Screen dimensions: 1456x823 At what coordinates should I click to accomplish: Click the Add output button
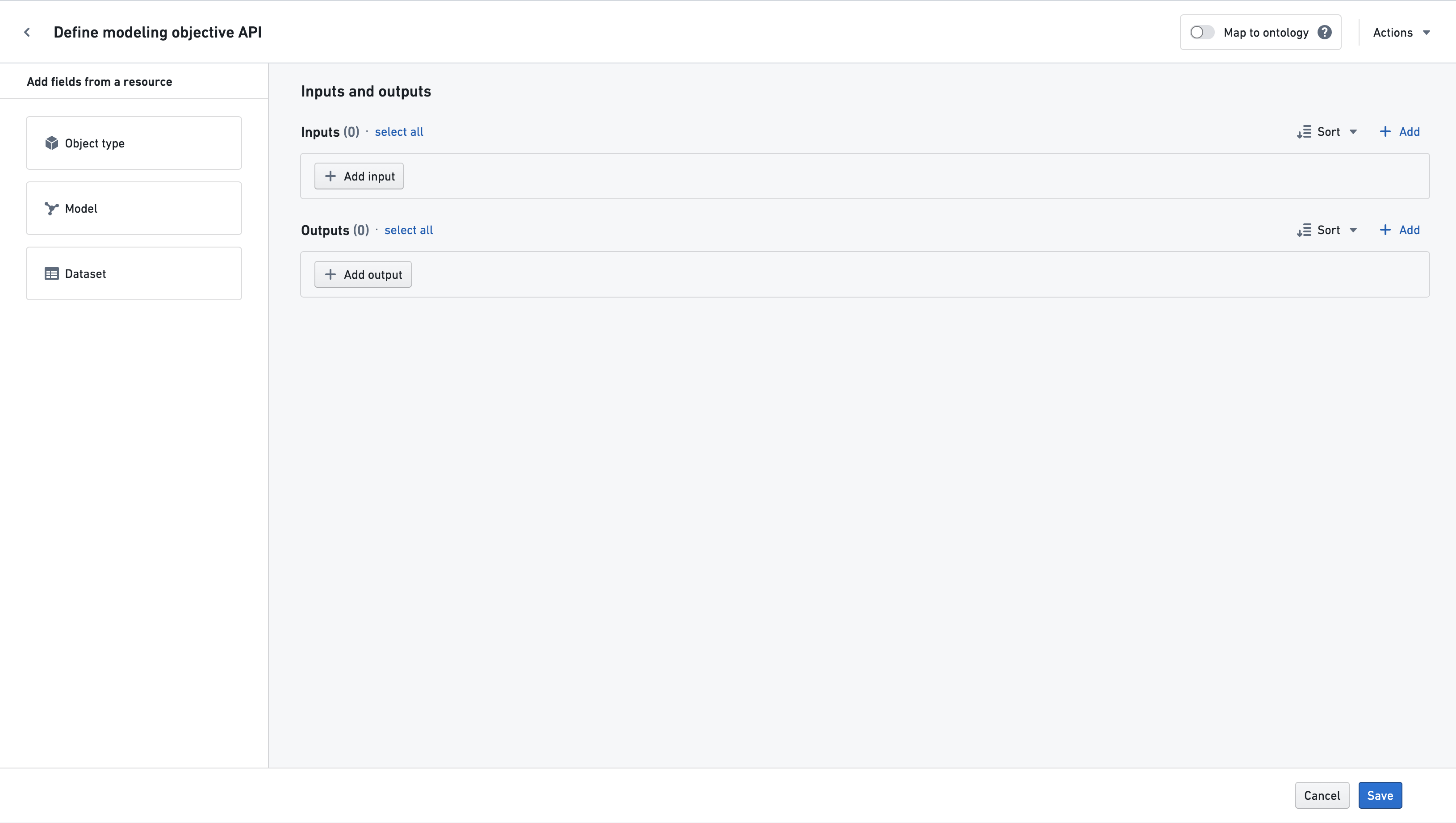362,274
